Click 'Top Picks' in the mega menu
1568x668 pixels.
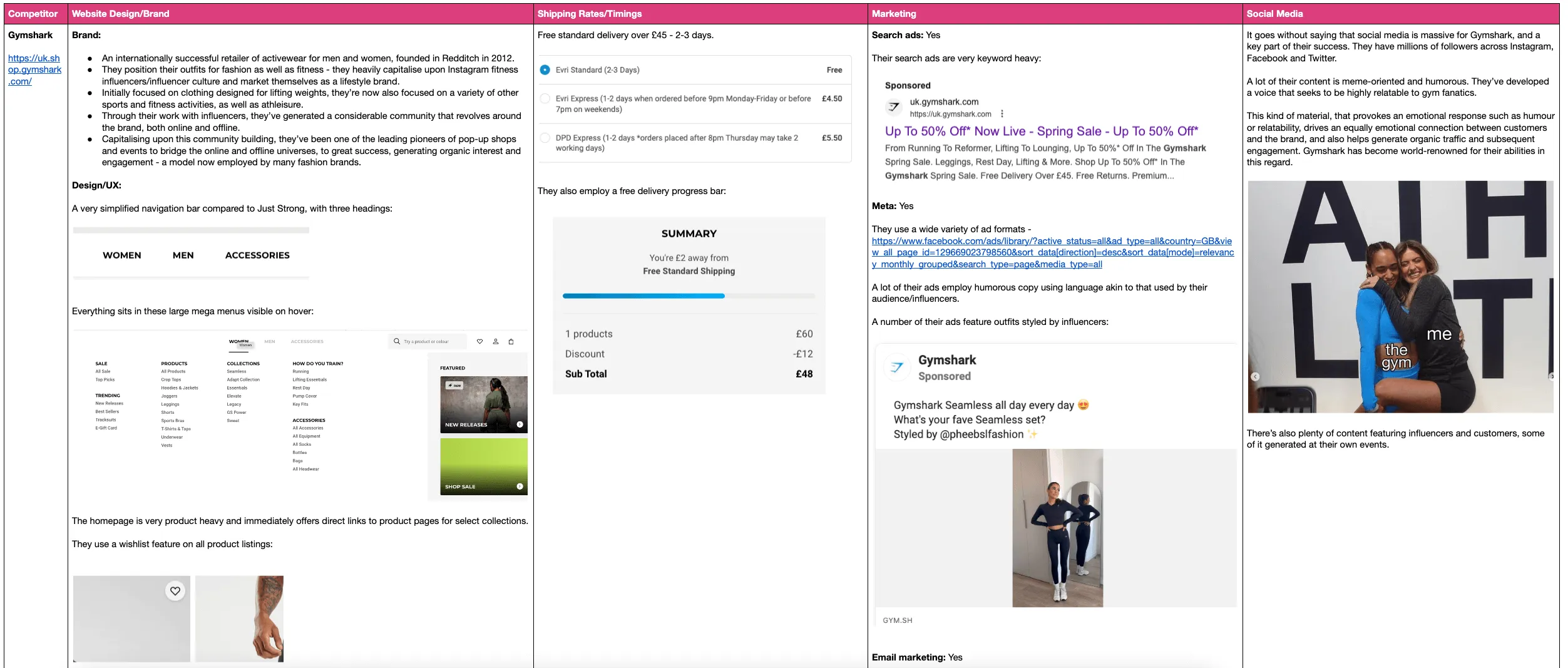[x=105, y=379]
